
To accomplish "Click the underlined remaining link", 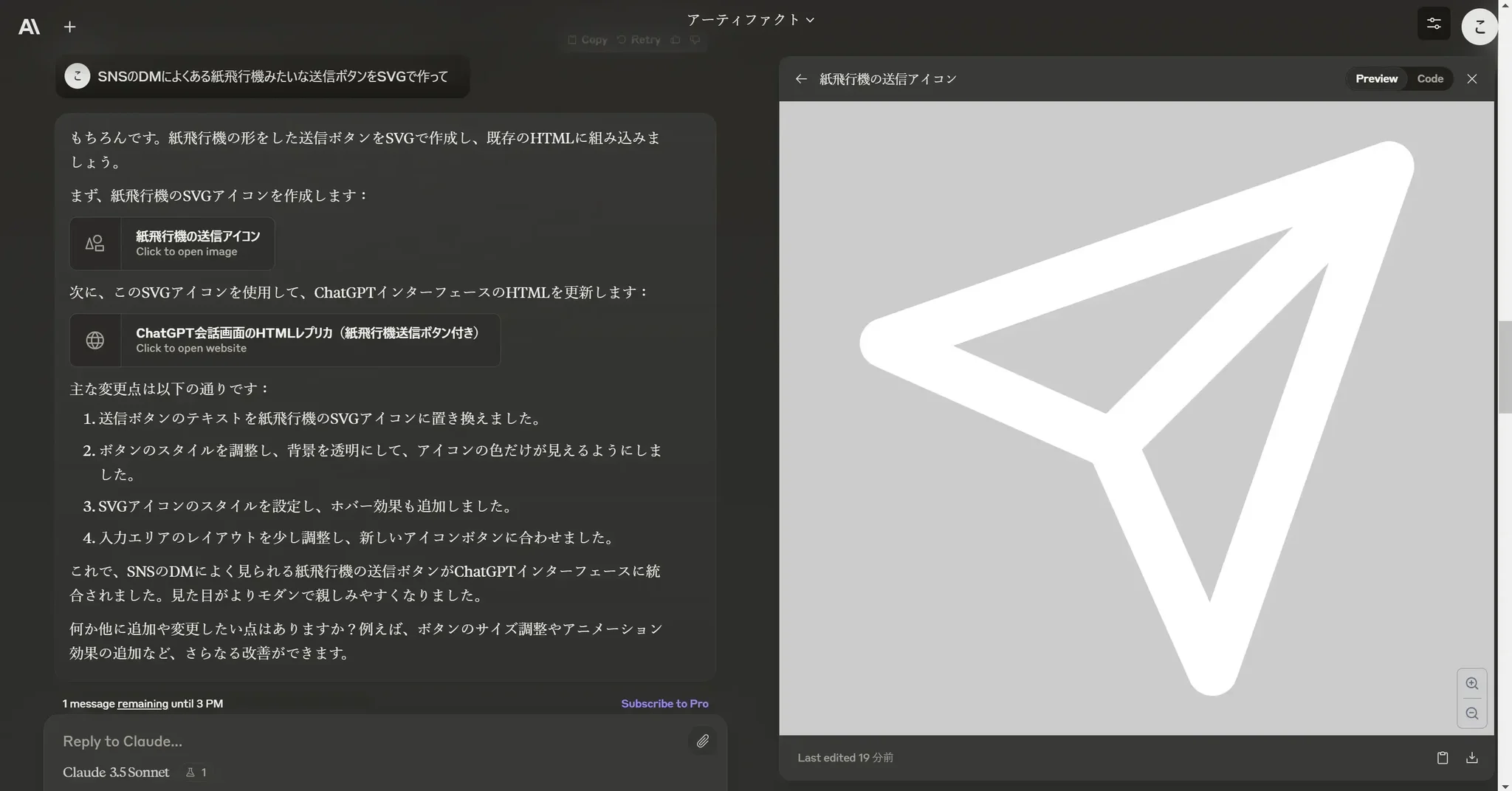I will [x=142, y=704].
